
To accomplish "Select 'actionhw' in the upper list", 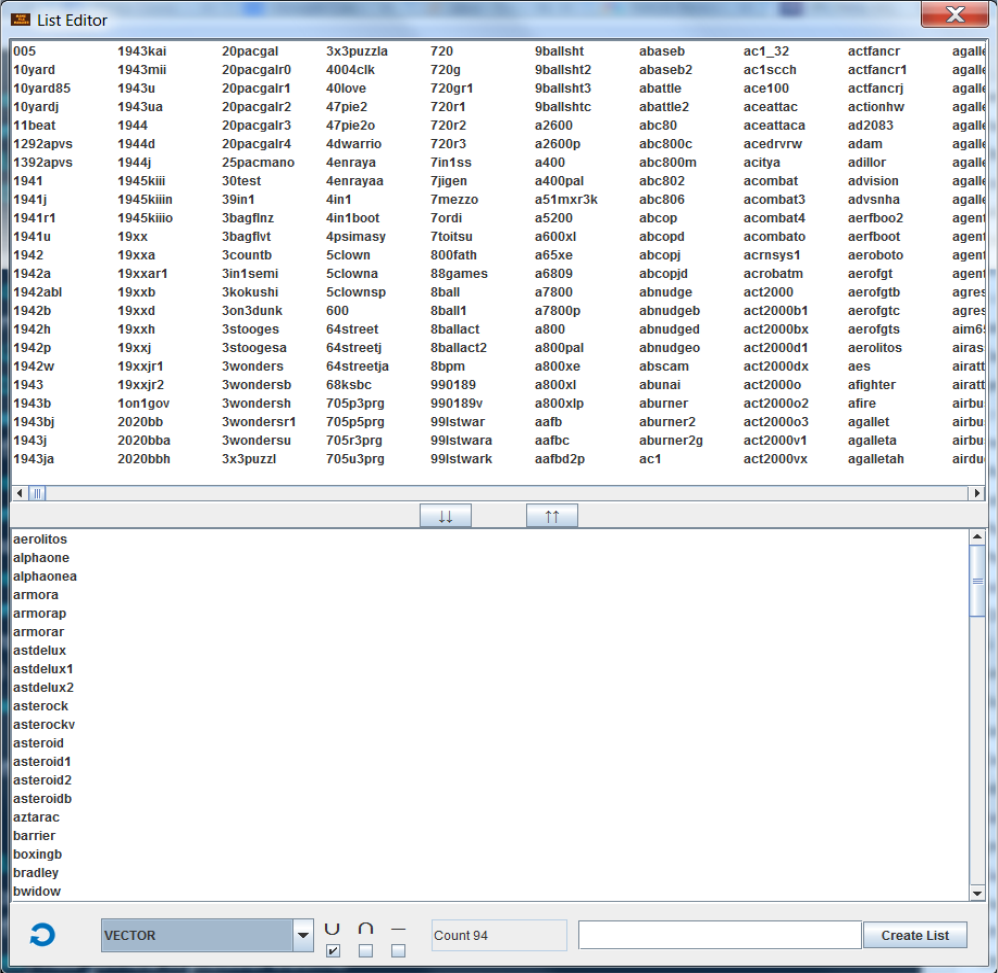I will pyautogui.click(x=876, y=106).
